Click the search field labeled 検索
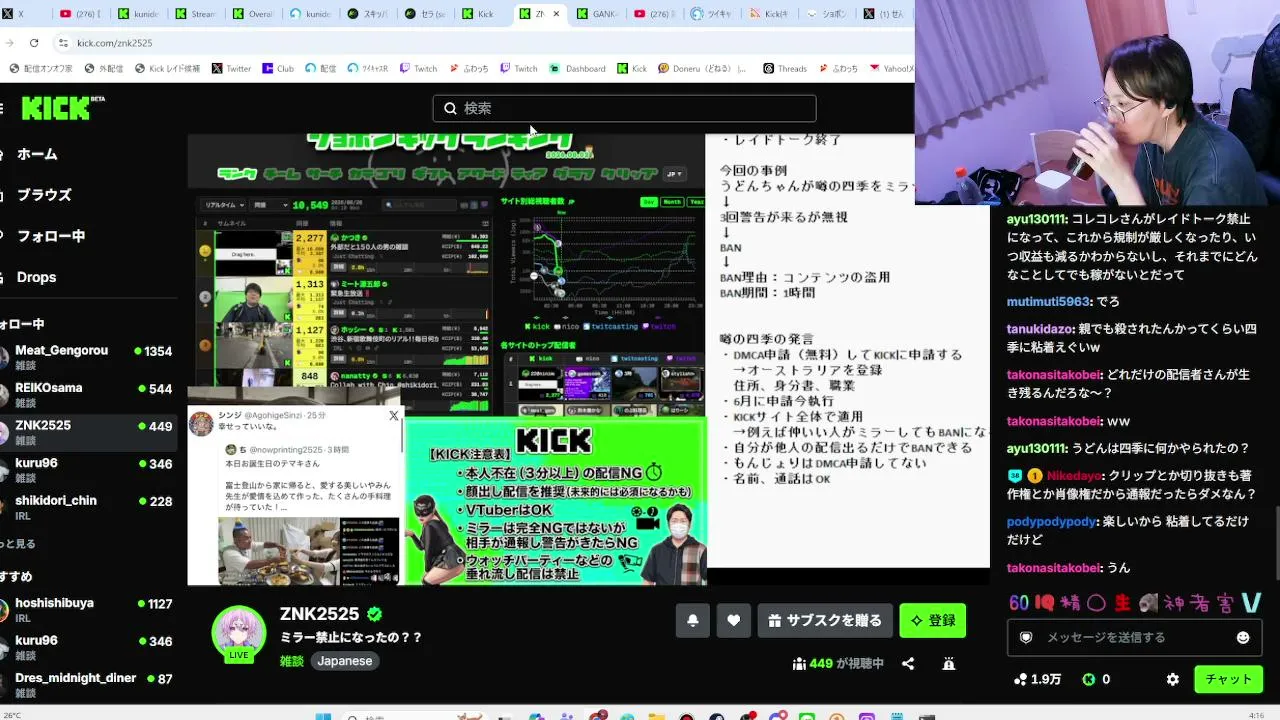The width and height of the screenshot is (1280, 720). pyautogui.click(x=624, y=108)
